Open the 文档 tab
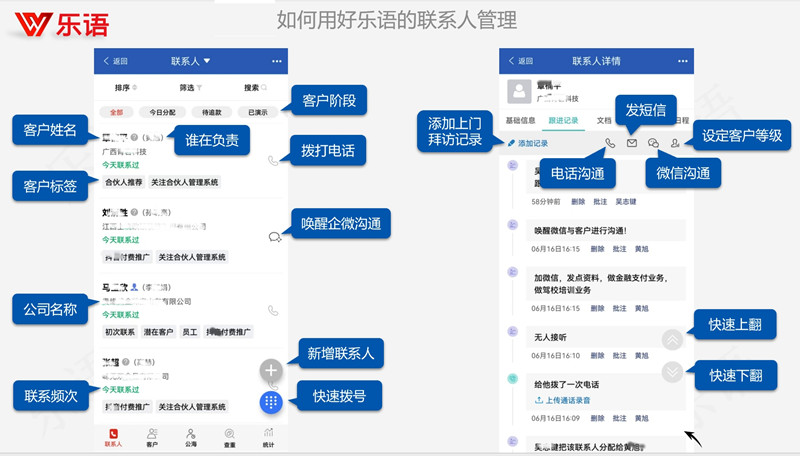The height and width of the screenshot is (456, 800). (604, 120)
